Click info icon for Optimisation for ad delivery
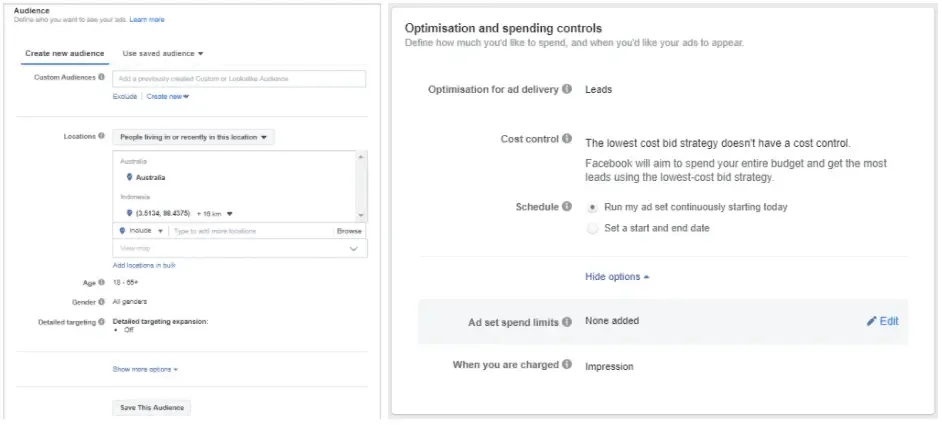 coord(567,89)
